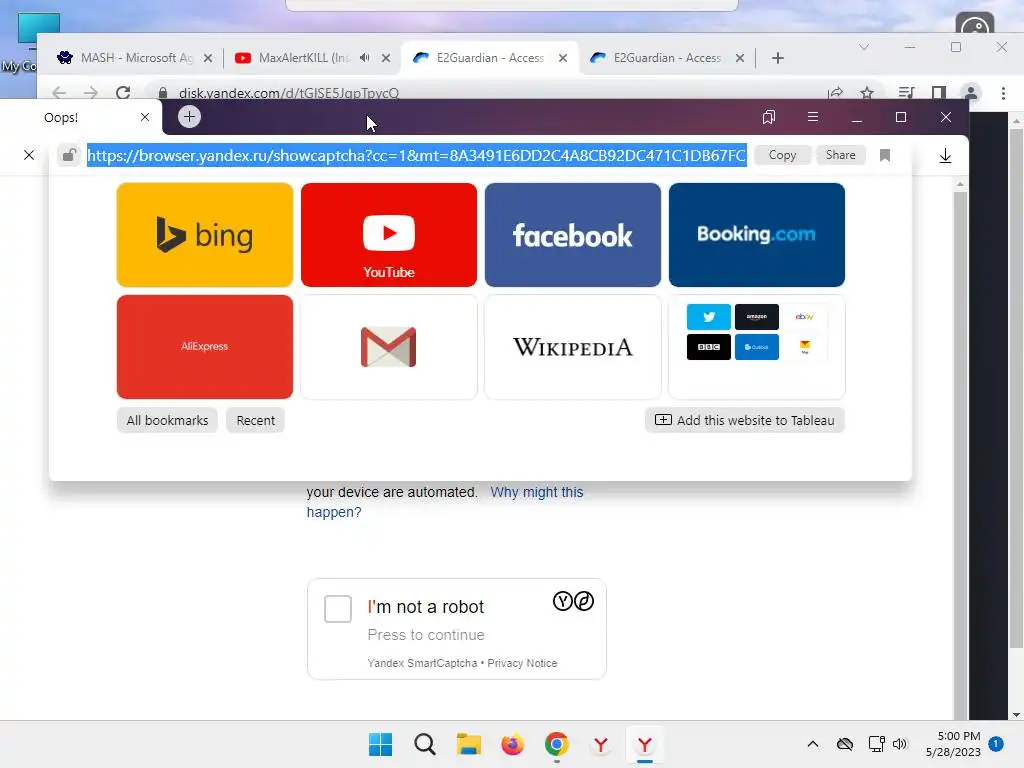
Task: Open Yandex side panel bookmarks icon
Action: (x=769, y=117)
